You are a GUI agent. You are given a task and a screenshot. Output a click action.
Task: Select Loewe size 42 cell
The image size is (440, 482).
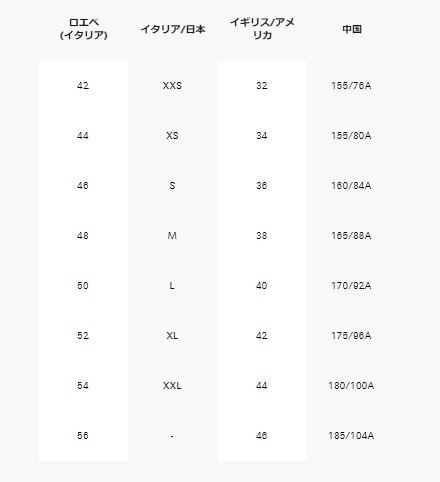point(83,86)
